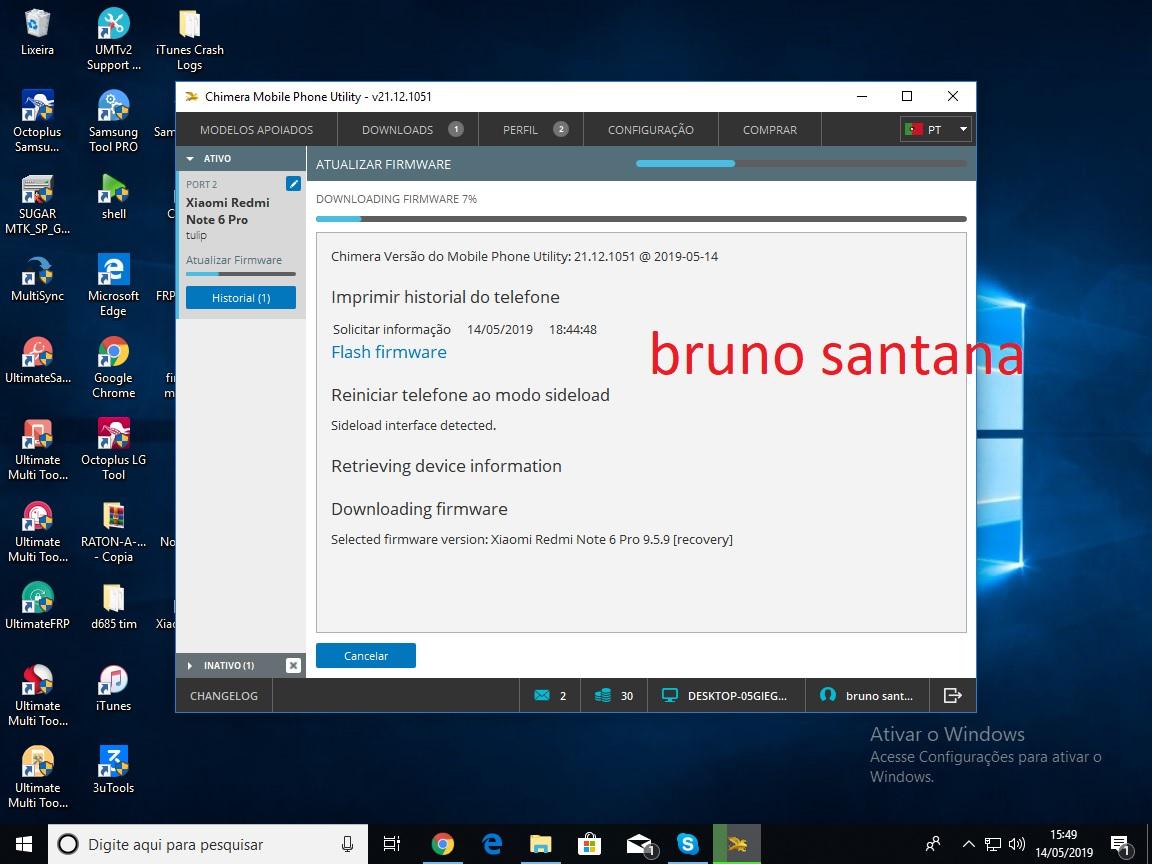The height and width of the screenshot is (864, 1152).
Task: Click the DESKTOP-05GIEG computer entry
Action: [725, 695]
